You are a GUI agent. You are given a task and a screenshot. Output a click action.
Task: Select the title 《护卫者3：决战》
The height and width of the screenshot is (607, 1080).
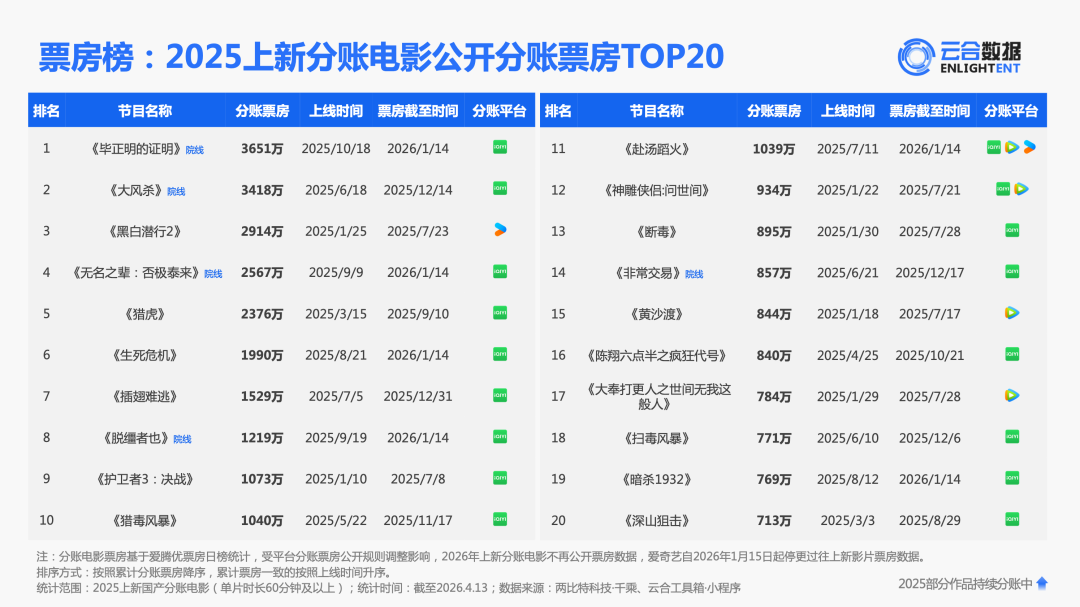pos(145,480)
